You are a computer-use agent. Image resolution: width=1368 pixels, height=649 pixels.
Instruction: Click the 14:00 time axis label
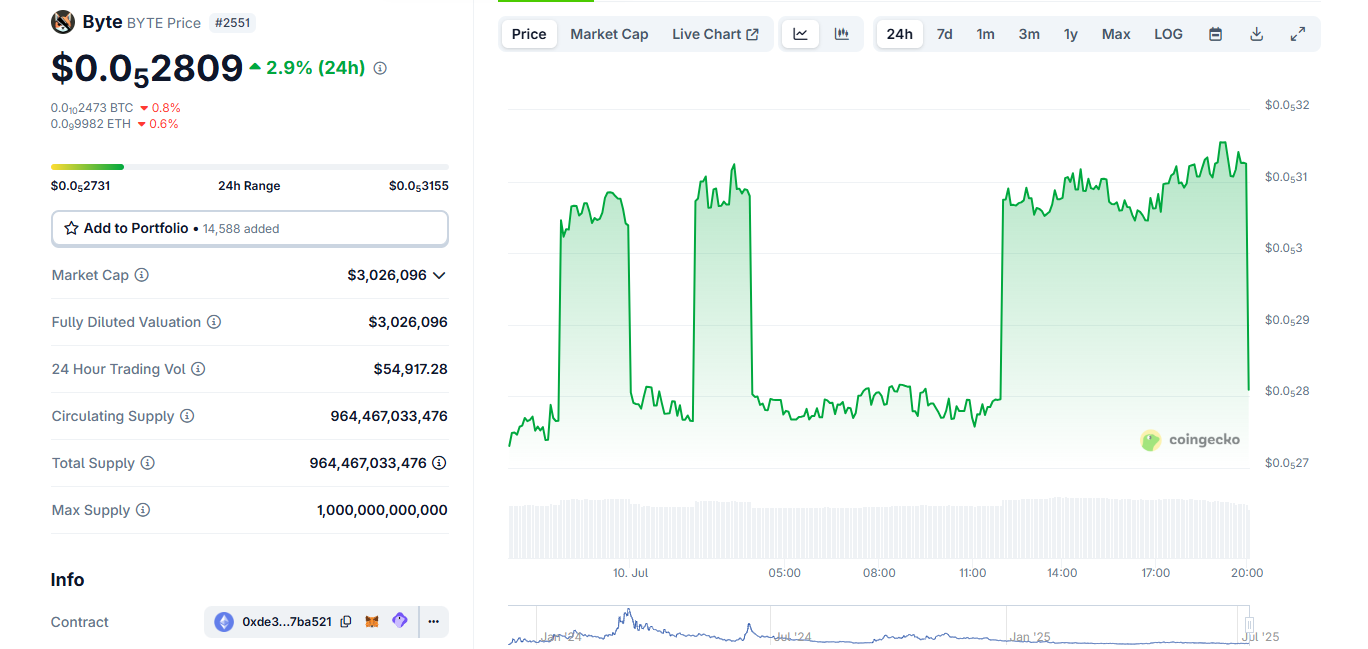point(1062,573)
